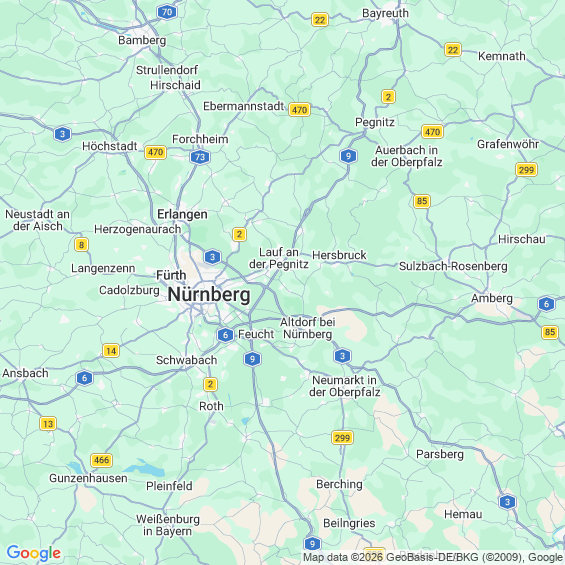Select the B13 road shield south of Ansbach

(x=48, y=423)
